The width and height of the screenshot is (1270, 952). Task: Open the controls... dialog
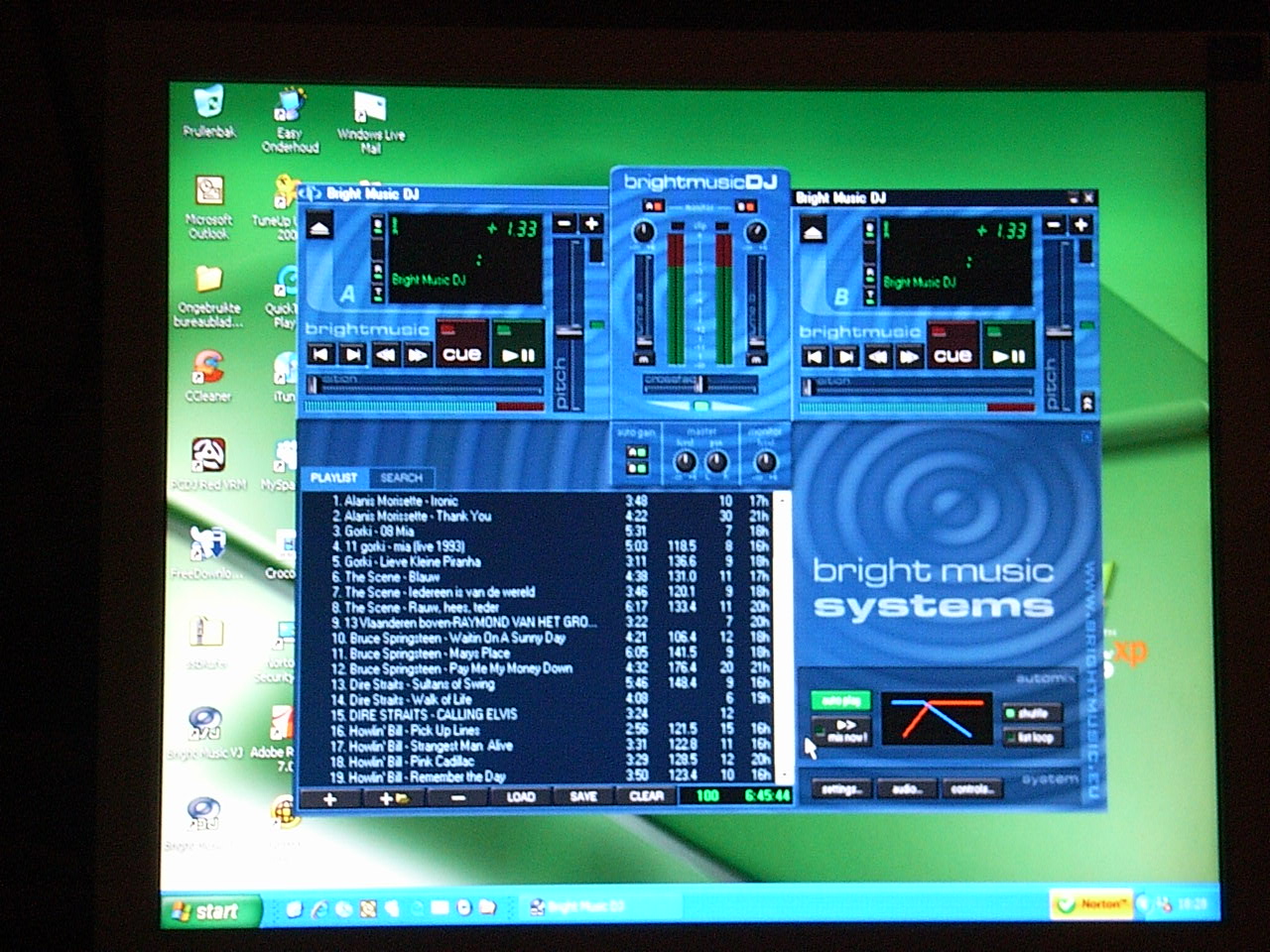point(971,789)
